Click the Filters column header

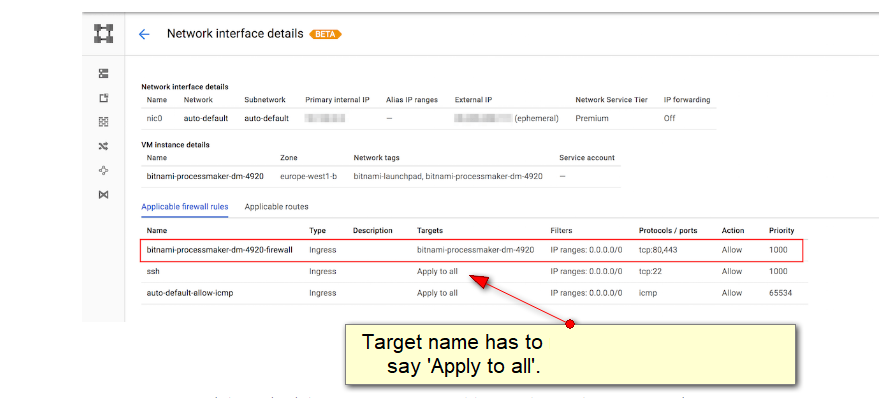pyautogui.click(x=561, y=230)
